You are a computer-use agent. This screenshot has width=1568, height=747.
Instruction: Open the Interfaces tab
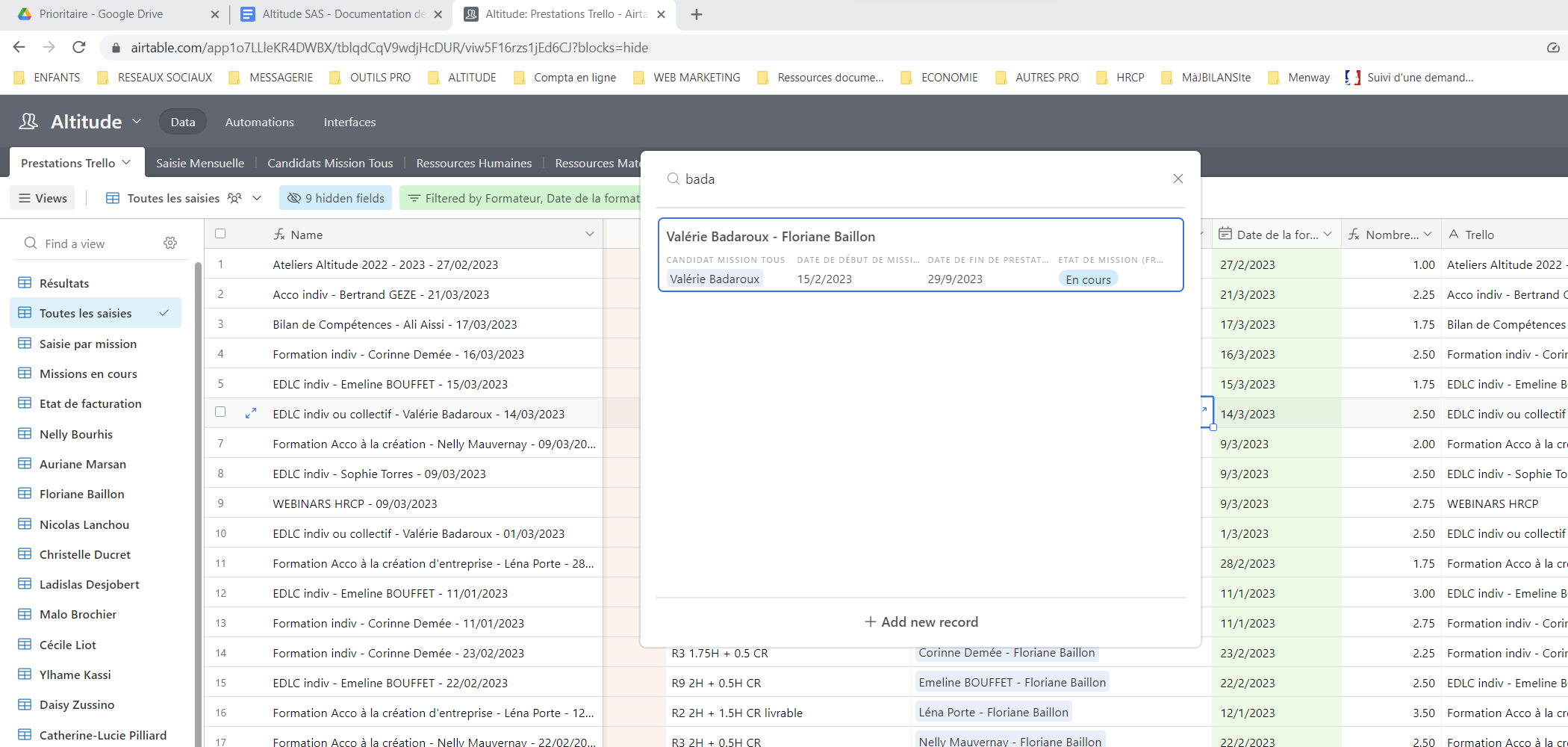(x=349, y=122)
